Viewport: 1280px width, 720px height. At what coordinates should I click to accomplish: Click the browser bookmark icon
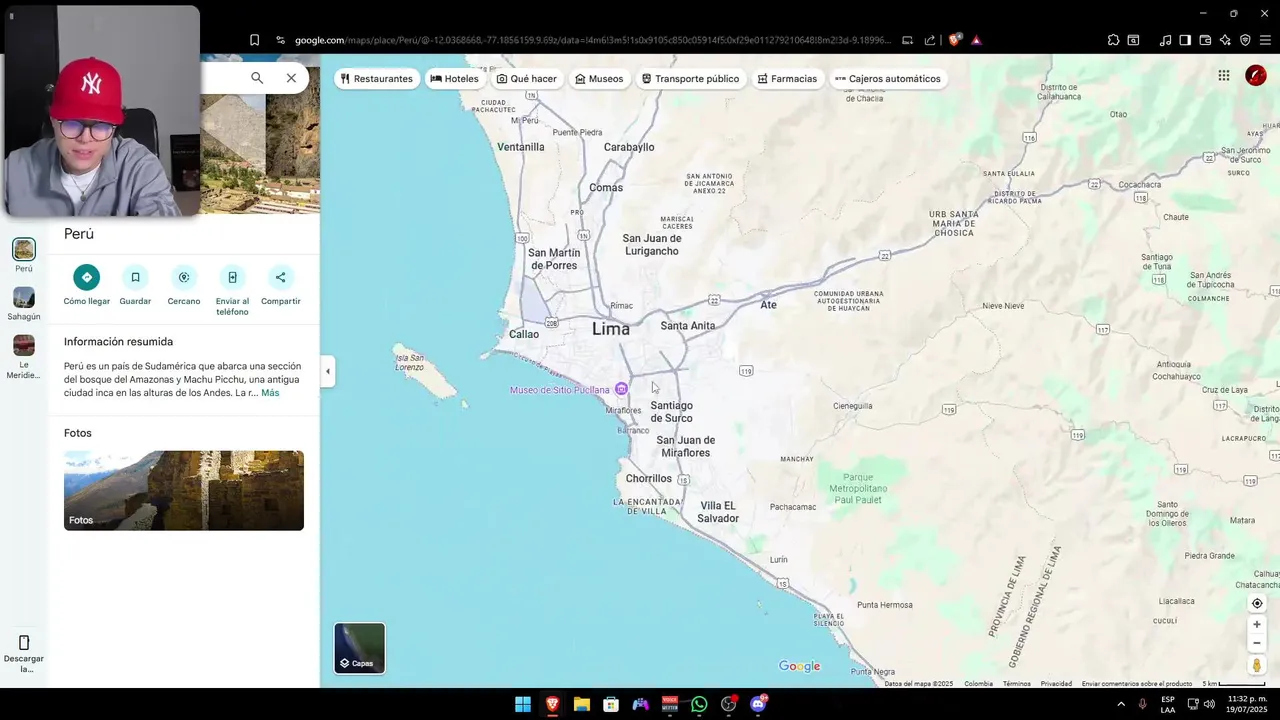(x=254, y=40)
